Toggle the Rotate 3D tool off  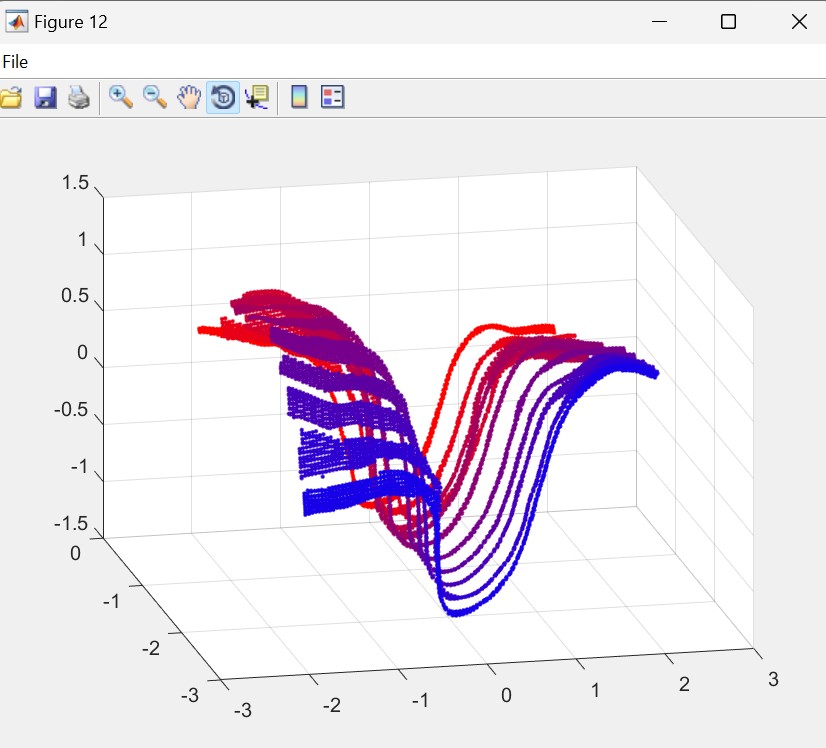coord(223,97)
